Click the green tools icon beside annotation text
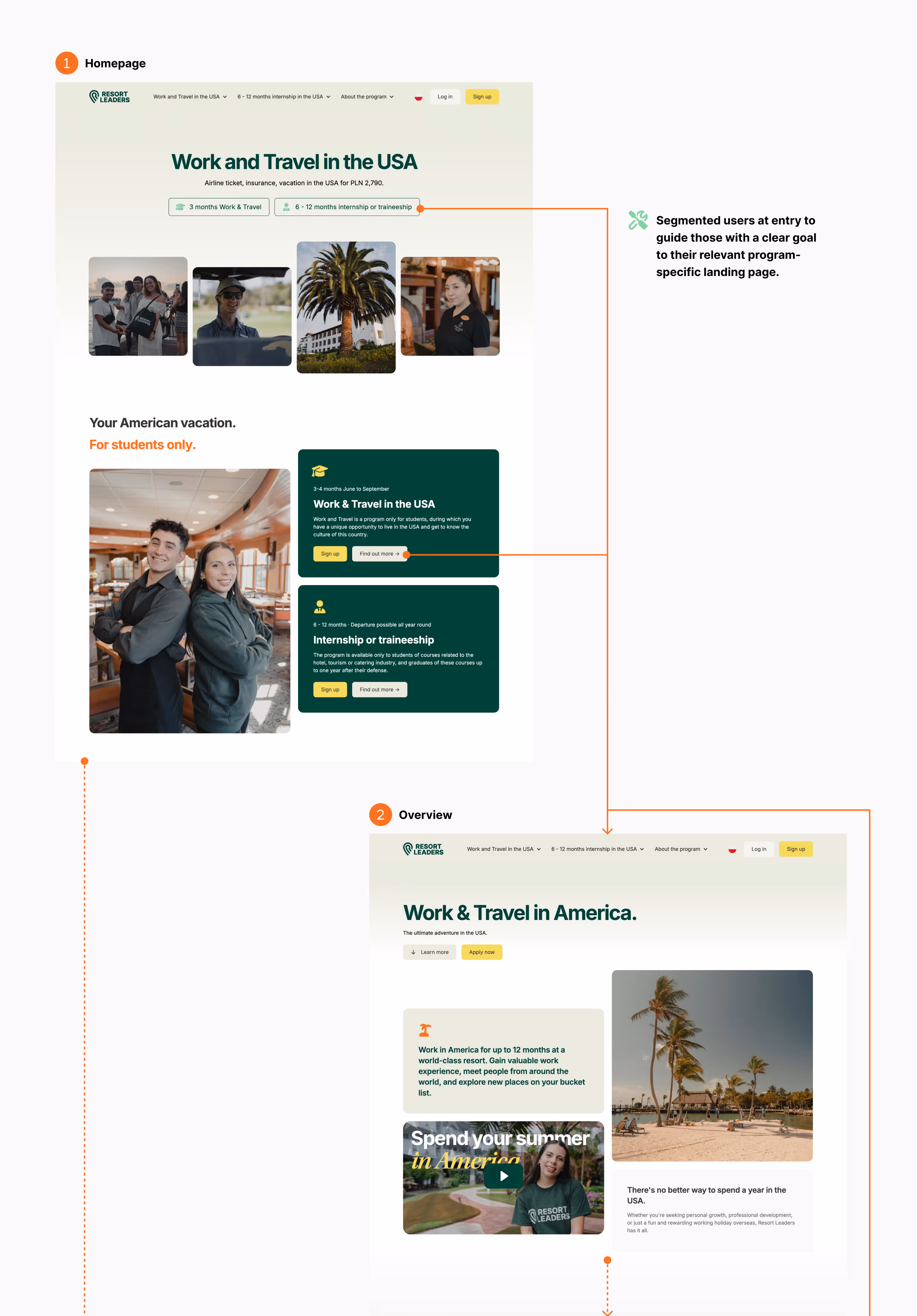This screenshot has width=917, height=1316. pos(638,220)
